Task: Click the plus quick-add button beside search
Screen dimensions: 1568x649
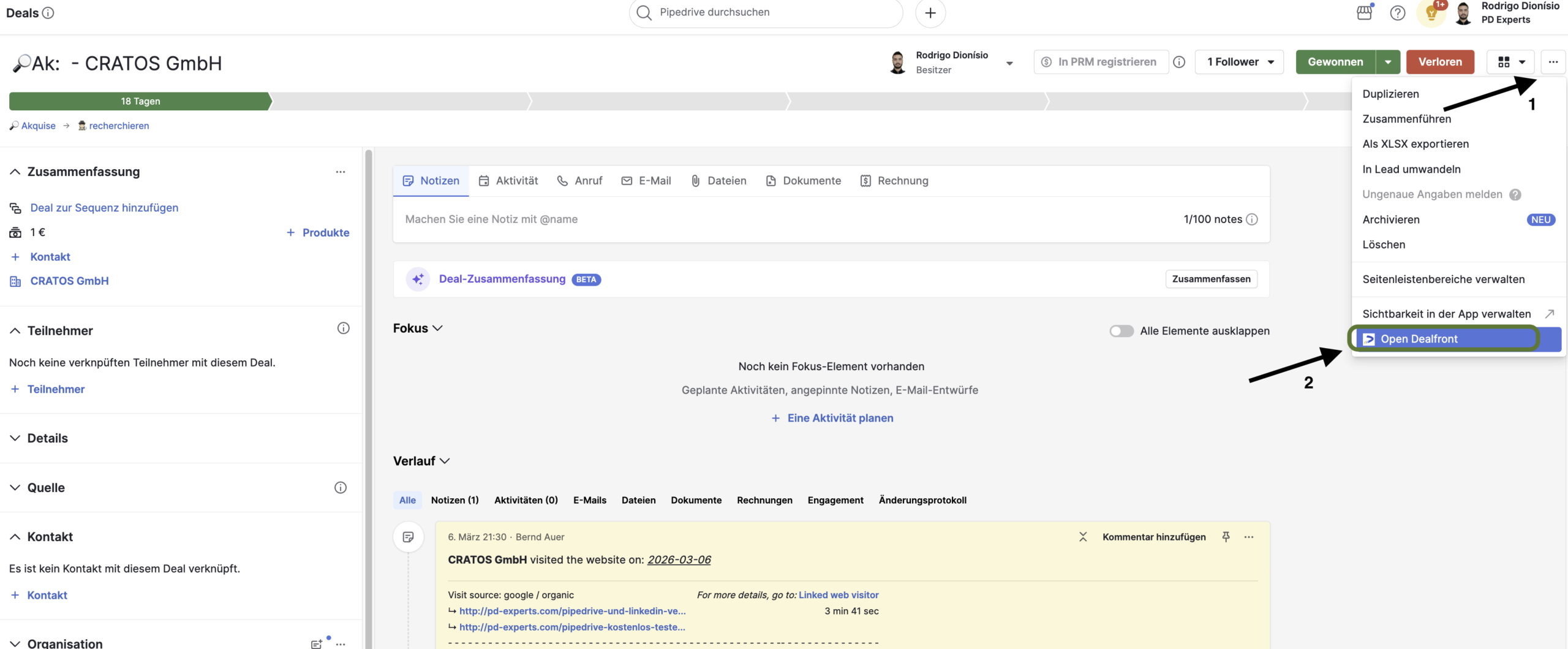Action: 930,13
